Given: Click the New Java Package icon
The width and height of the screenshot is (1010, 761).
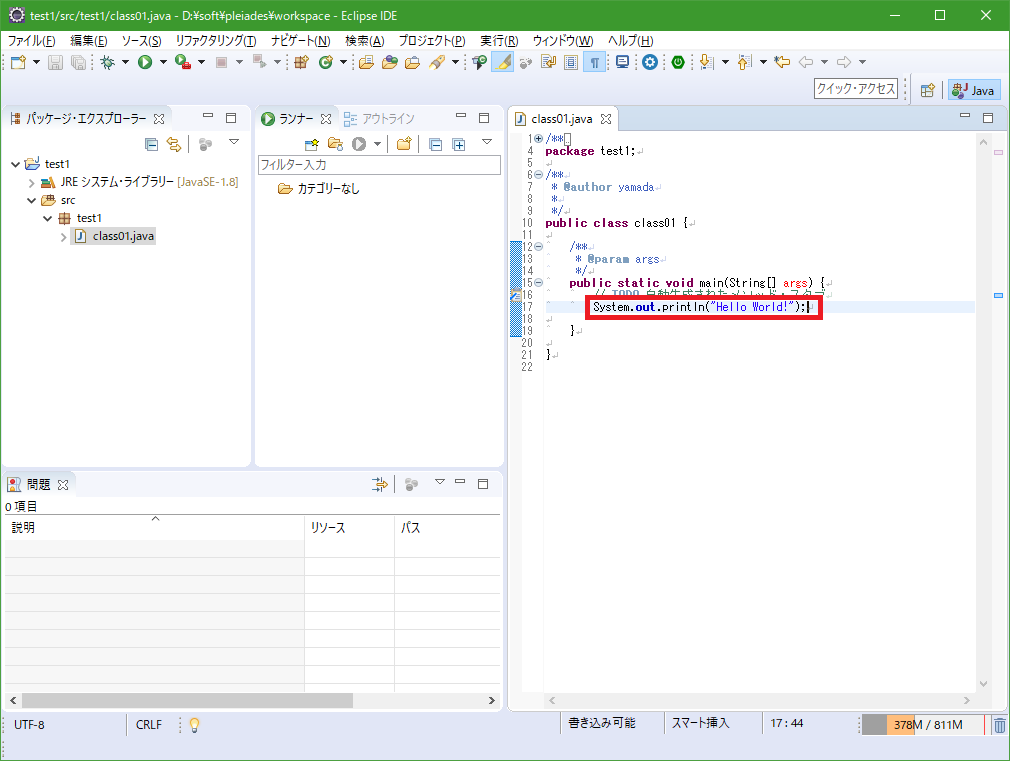Looking at the screenshot, I should click(x=301, y=63).
